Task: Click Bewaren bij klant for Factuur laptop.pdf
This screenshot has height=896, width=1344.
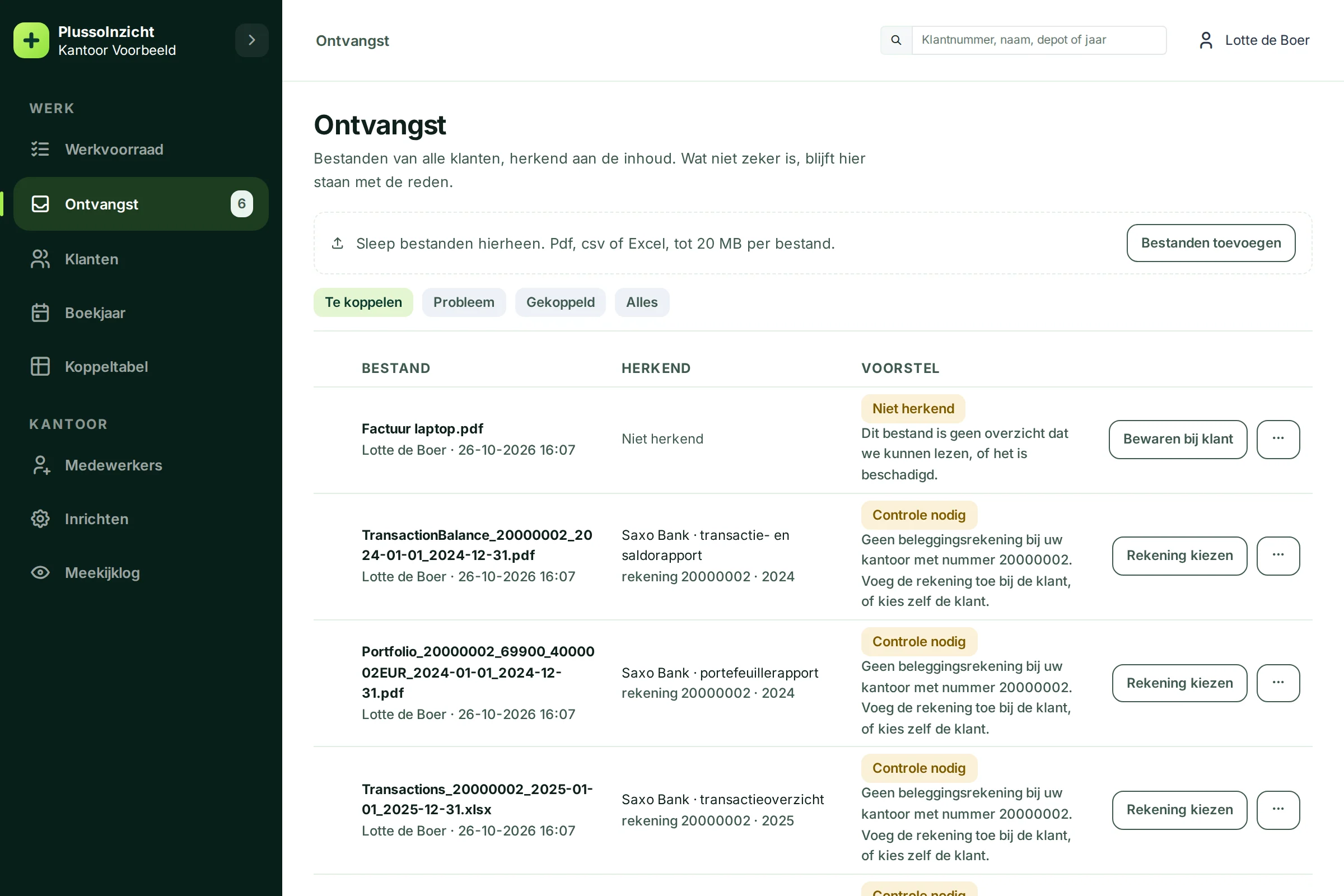Action: click(1178, 439)
